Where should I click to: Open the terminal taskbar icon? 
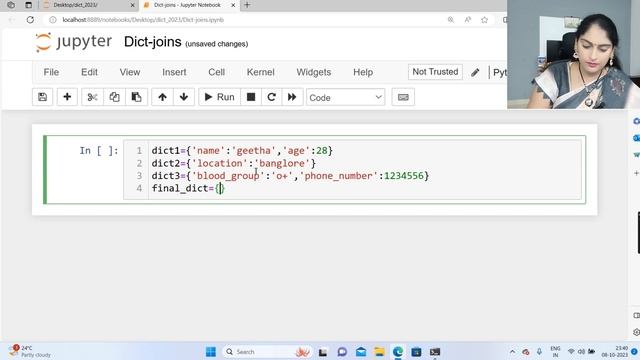435,352
